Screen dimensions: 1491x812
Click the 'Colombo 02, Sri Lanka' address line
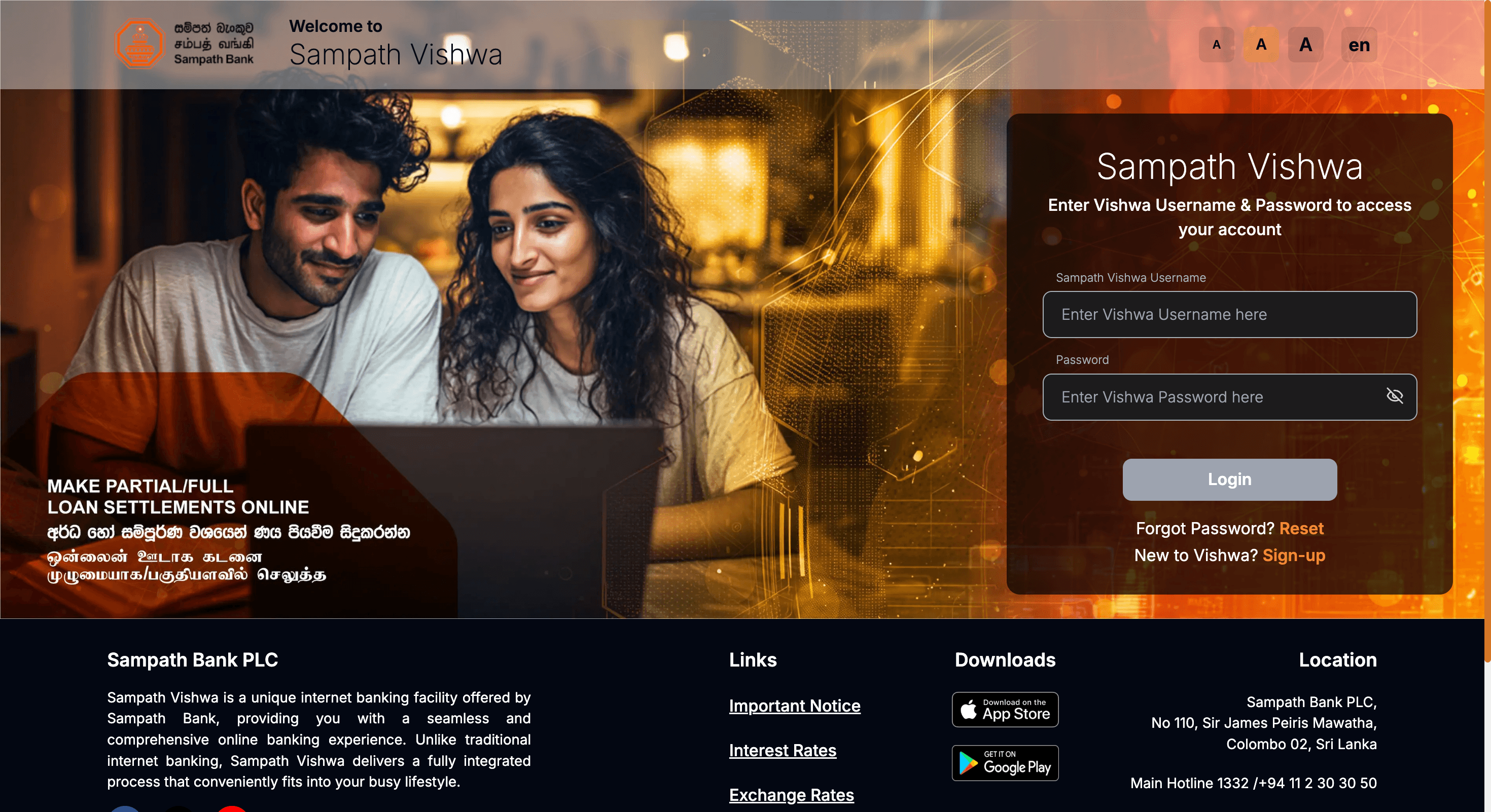pos(1301,744)
